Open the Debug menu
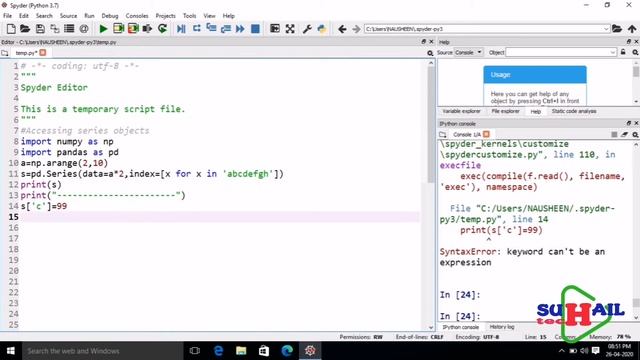 (110, 16)
